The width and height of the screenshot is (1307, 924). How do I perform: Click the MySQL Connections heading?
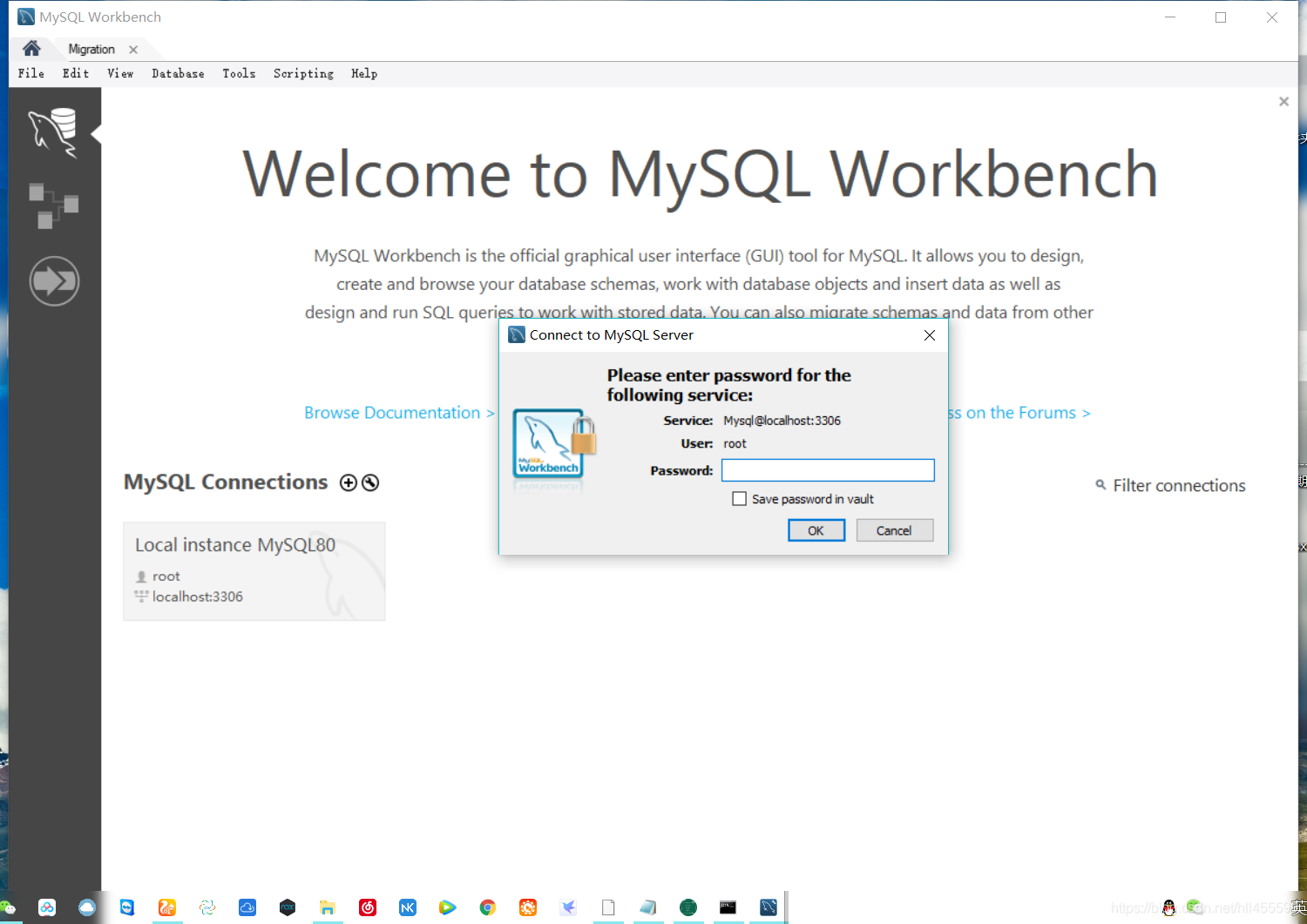[x=226, y=482]
